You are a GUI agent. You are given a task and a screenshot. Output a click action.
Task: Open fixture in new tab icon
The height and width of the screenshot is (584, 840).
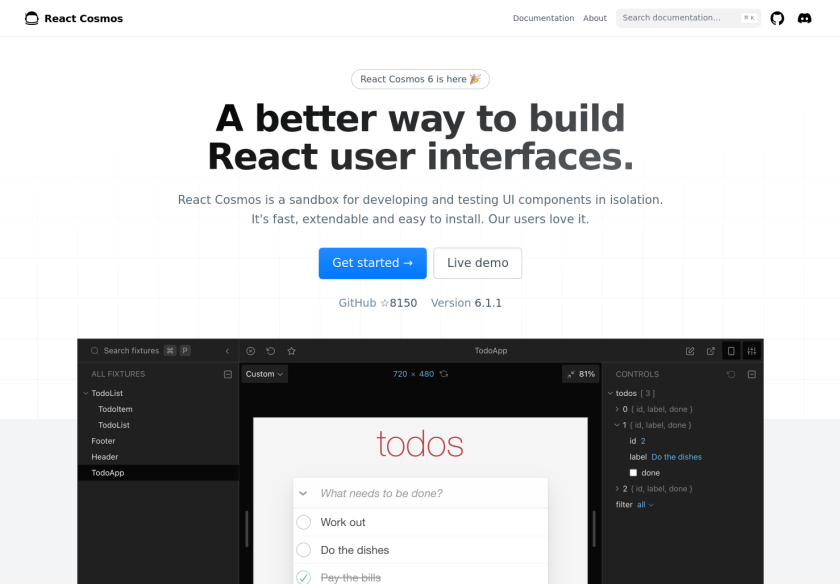pyautogui.click(x=710, y=351)
